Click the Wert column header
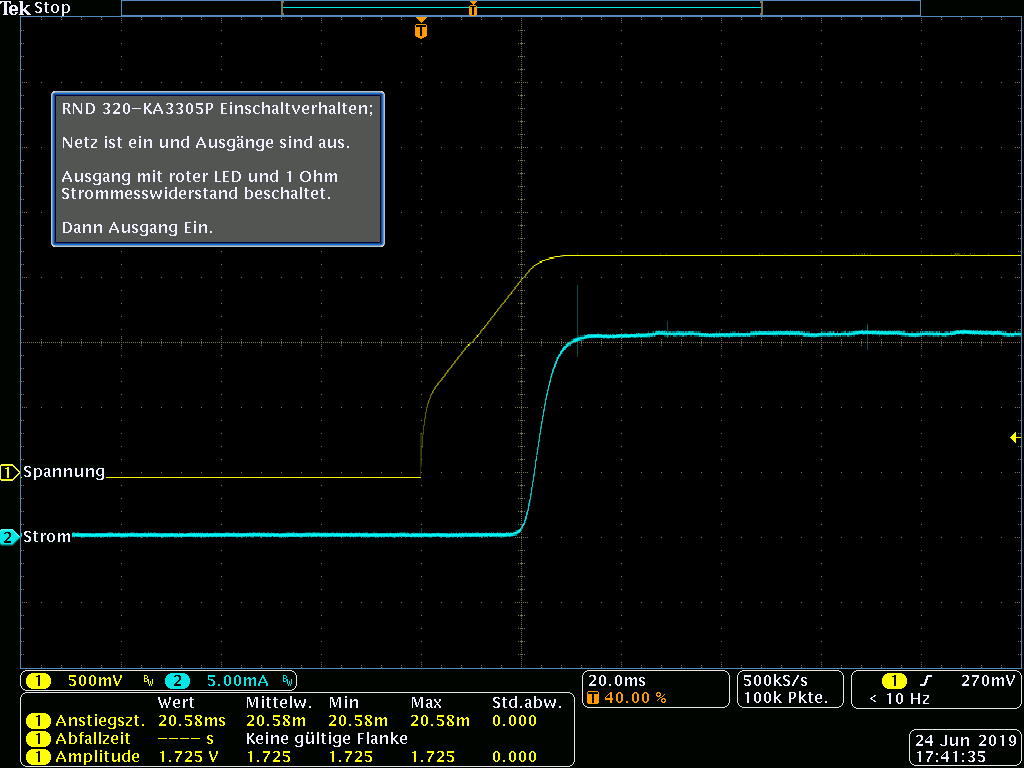The width and height of the screenshot is (1024, 768). click(x=176, y=703)
